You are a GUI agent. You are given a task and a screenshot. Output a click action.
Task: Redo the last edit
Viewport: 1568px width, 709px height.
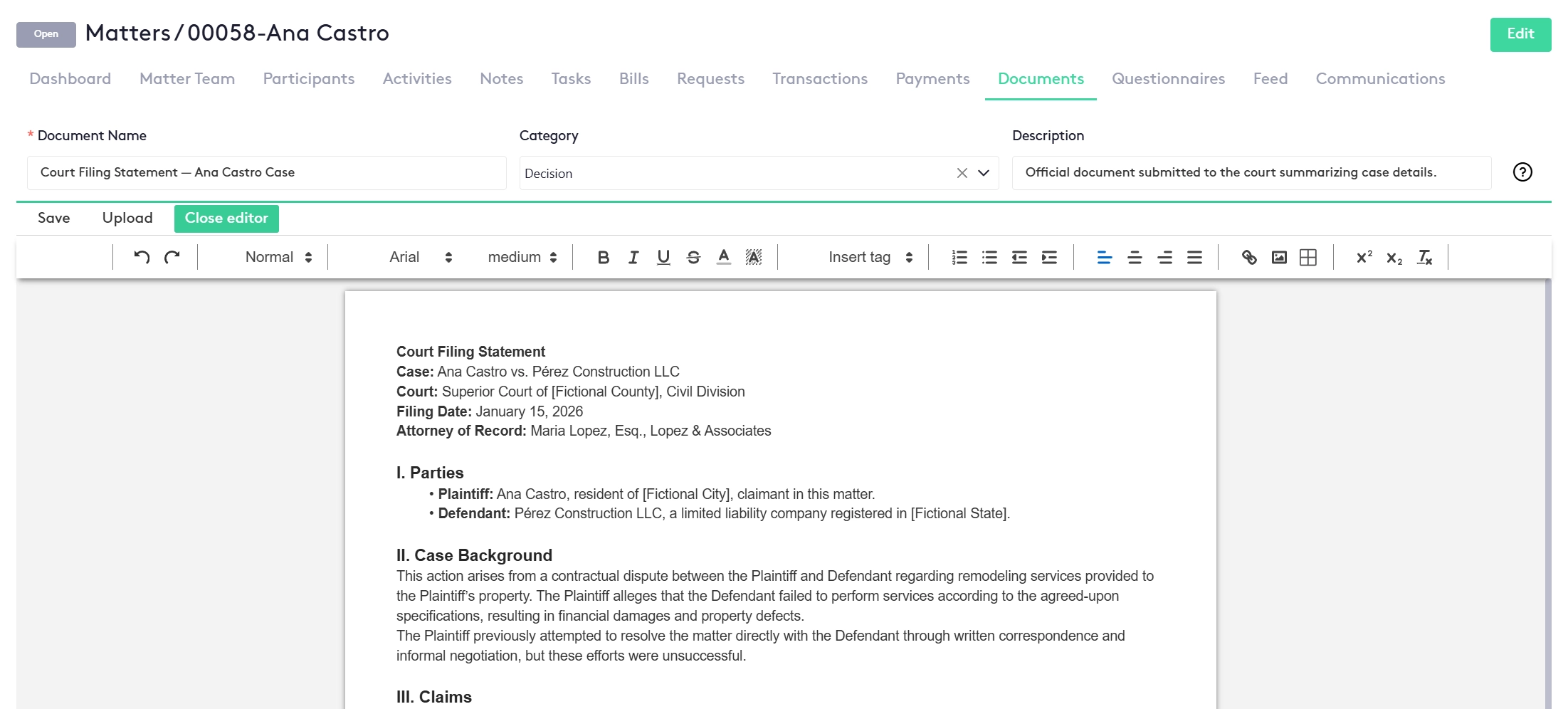(x=172, y=257)
